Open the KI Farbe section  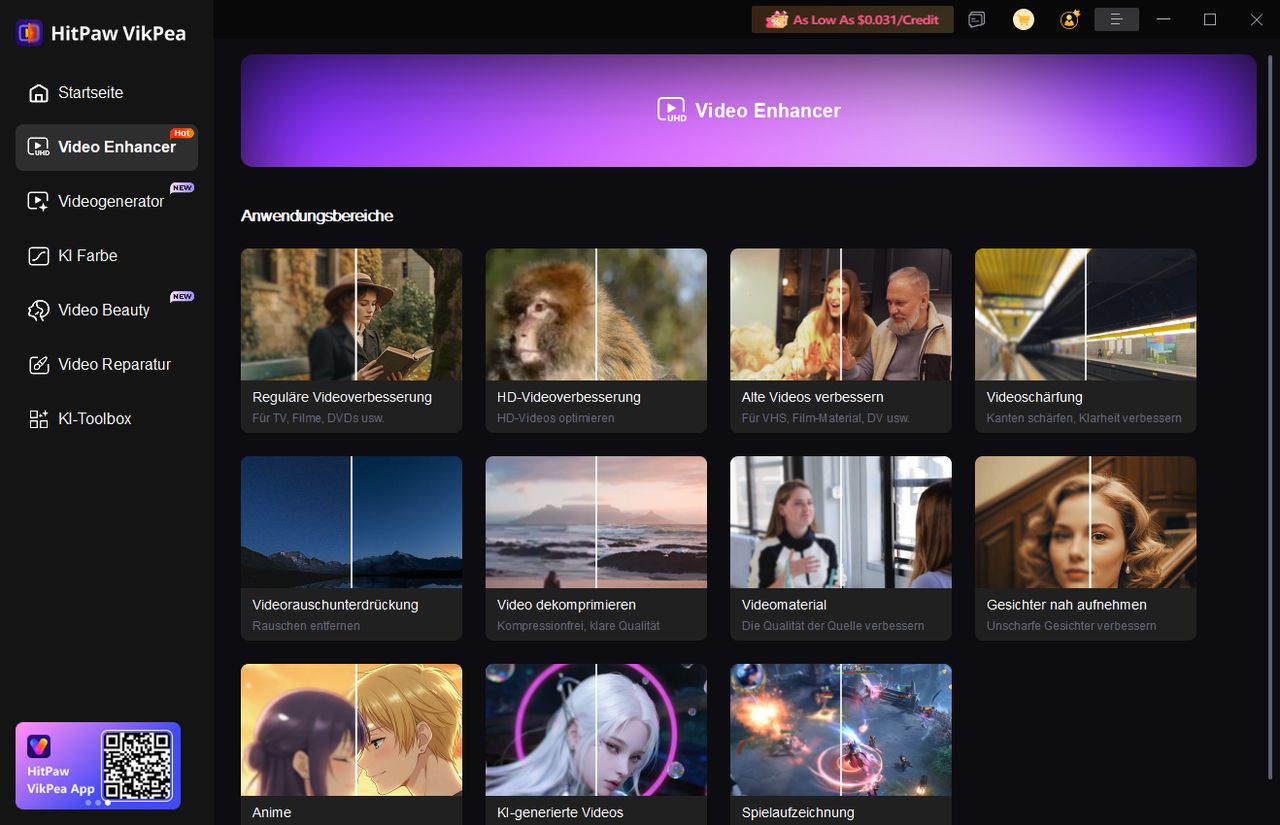[x=106, y=256]
